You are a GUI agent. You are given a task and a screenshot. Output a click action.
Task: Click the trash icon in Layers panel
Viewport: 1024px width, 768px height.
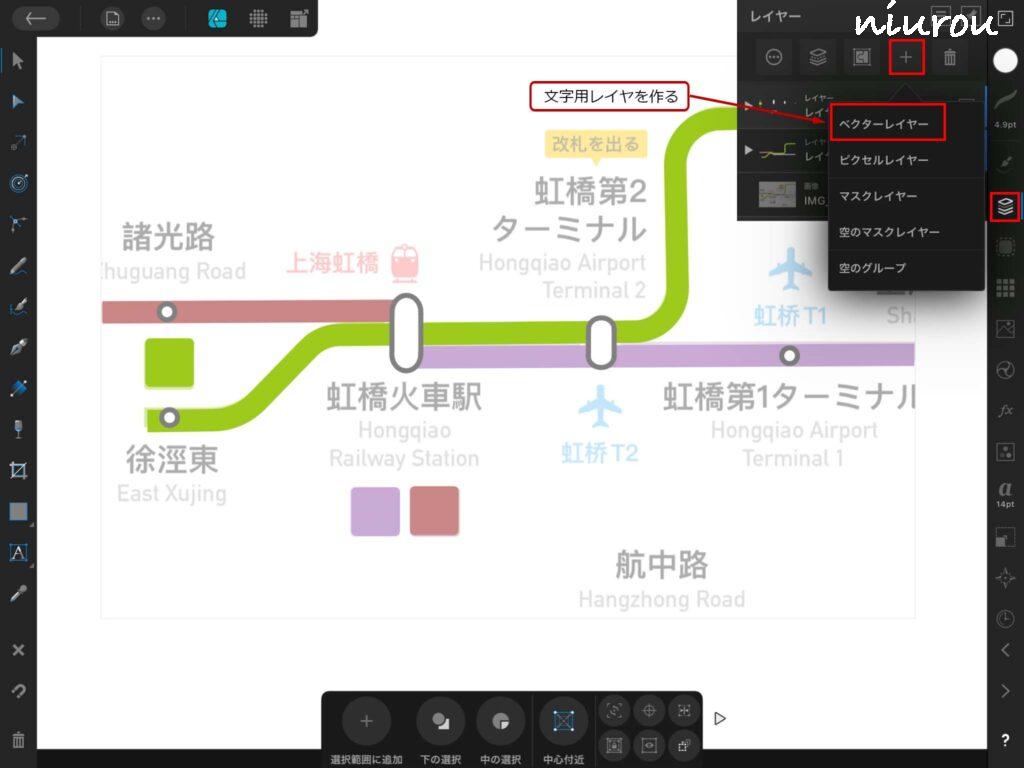coord(950,58)
